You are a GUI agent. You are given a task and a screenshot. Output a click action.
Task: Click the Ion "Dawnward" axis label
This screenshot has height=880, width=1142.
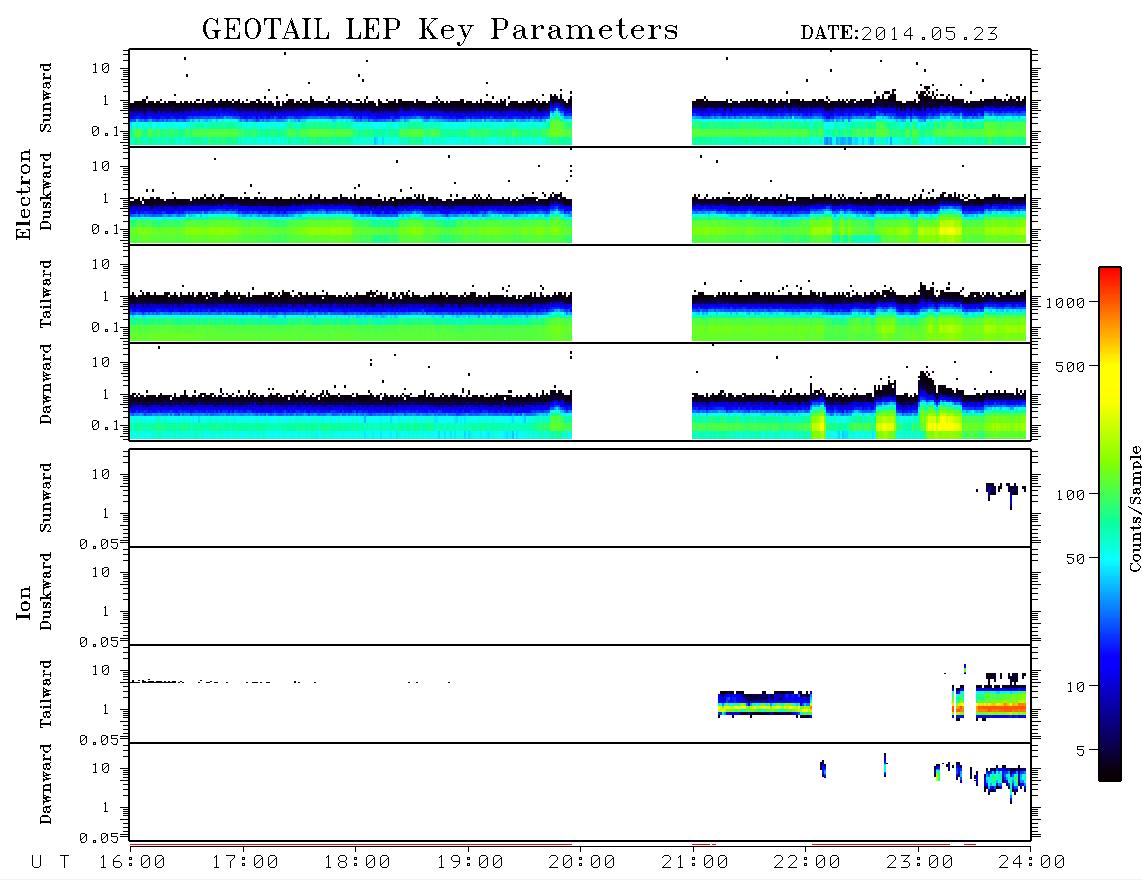pos(46,784)
